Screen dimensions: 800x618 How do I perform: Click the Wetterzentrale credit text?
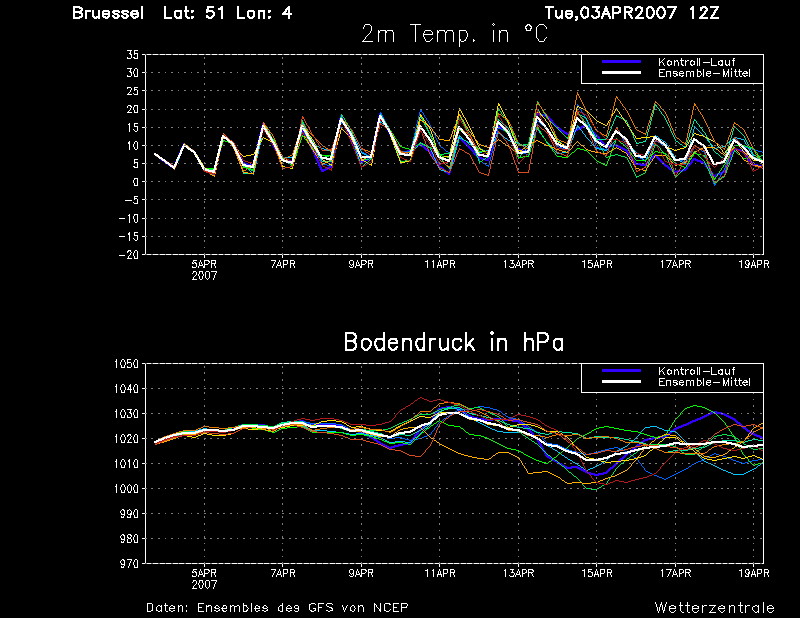coord(714,608)
